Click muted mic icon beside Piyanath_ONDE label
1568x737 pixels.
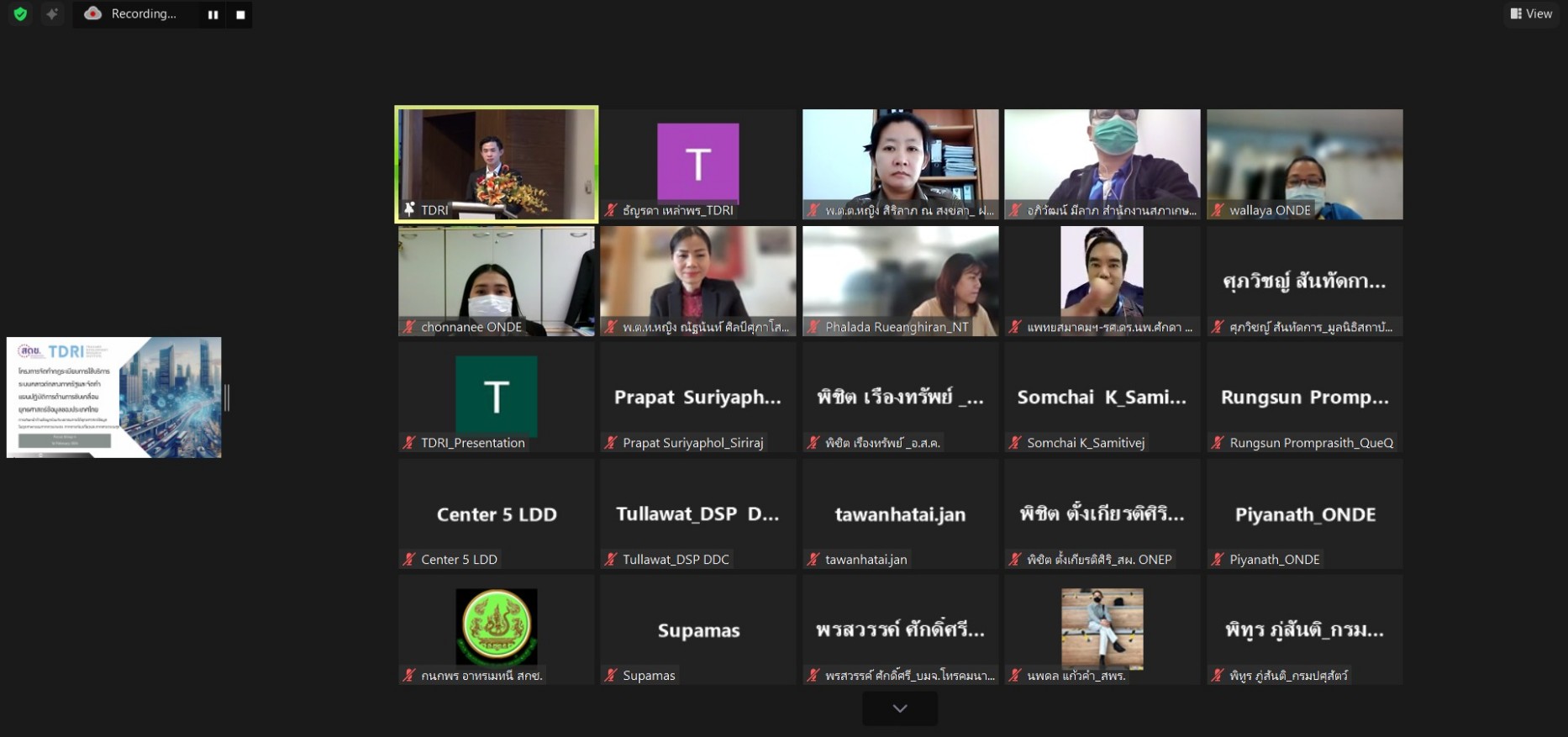pyautogui.click(x=1218, y=560)
